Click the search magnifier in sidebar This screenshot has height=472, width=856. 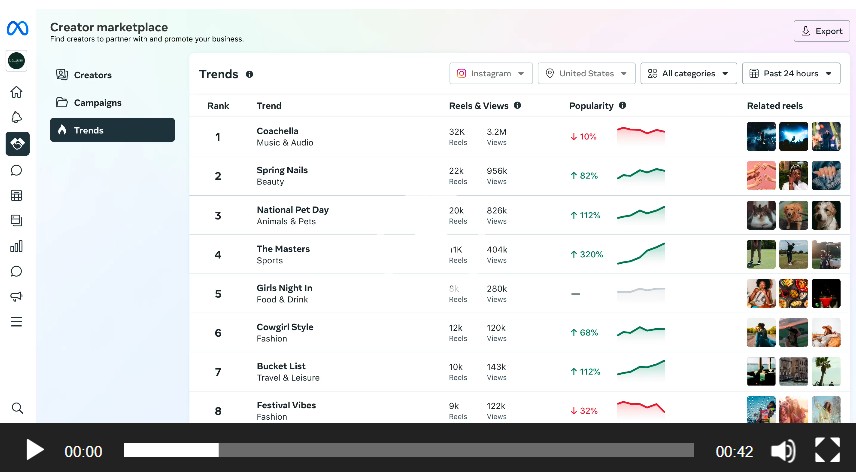coord(17,408)
